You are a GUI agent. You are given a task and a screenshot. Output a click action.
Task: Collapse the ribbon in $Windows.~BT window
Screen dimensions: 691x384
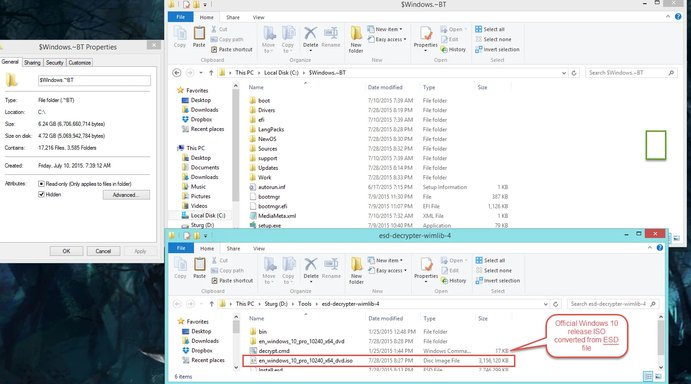668,17
